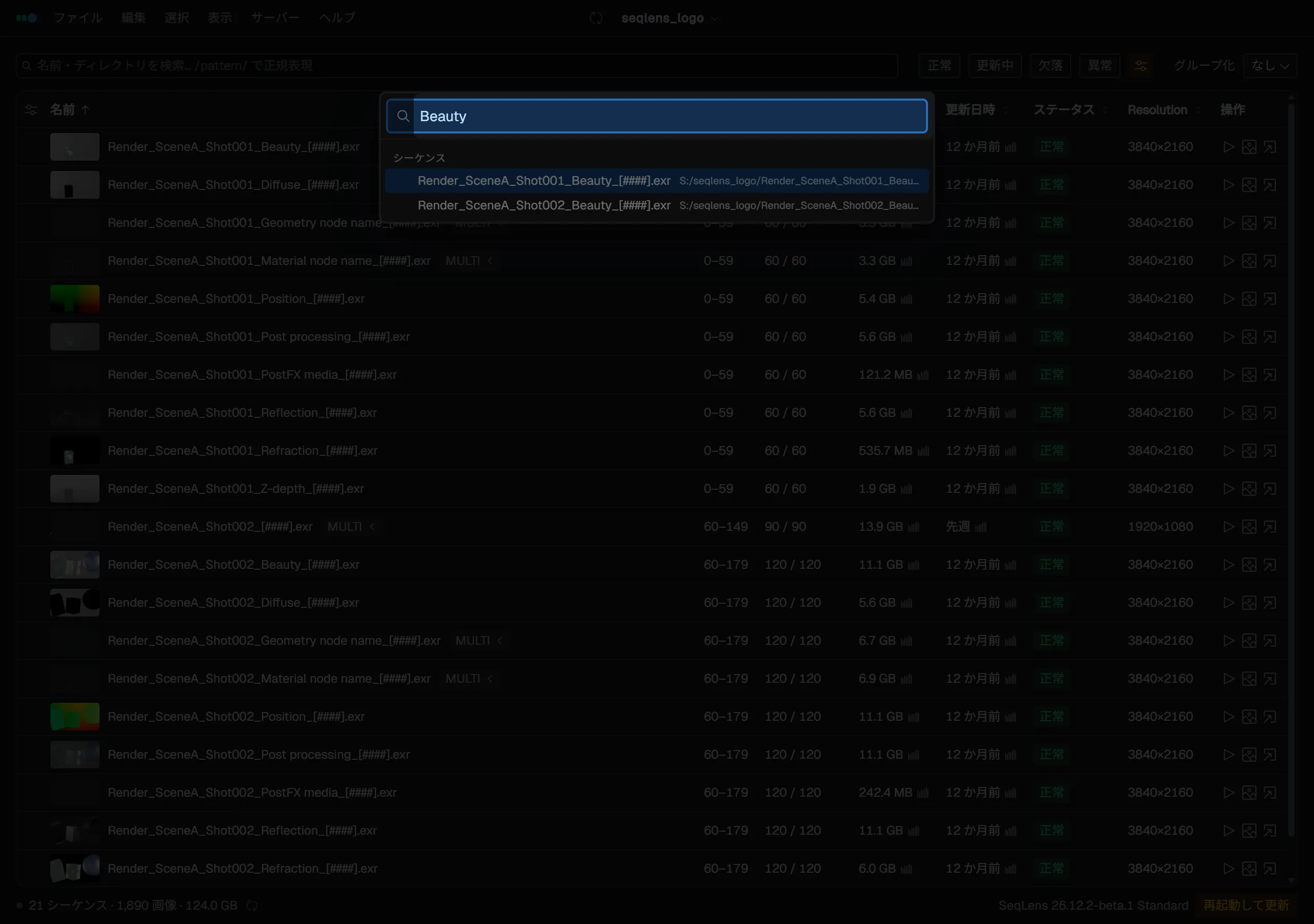Expand MULTI chevron on Shot001_Material node name row
1314x924 pixels.
coord(490,261)
